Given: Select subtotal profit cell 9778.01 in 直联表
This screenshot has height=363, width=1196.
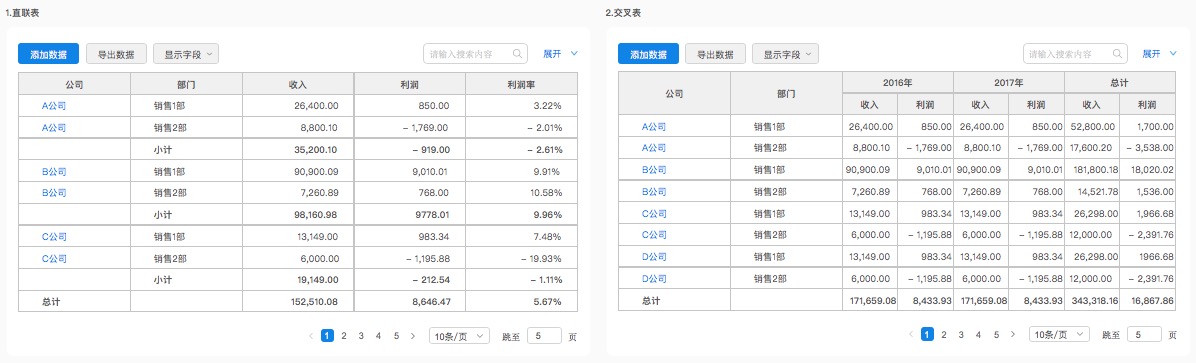Looking at the screenshot, I should coord(410,215).
